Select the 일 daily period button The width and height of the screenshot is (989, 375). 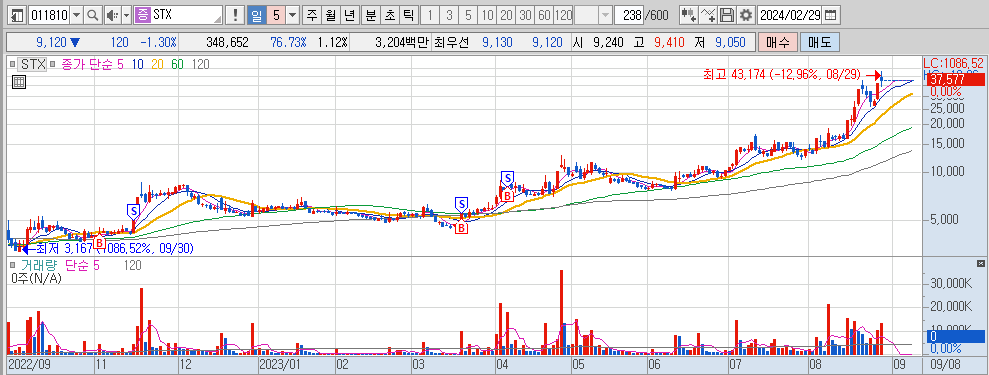pos(256,15)
